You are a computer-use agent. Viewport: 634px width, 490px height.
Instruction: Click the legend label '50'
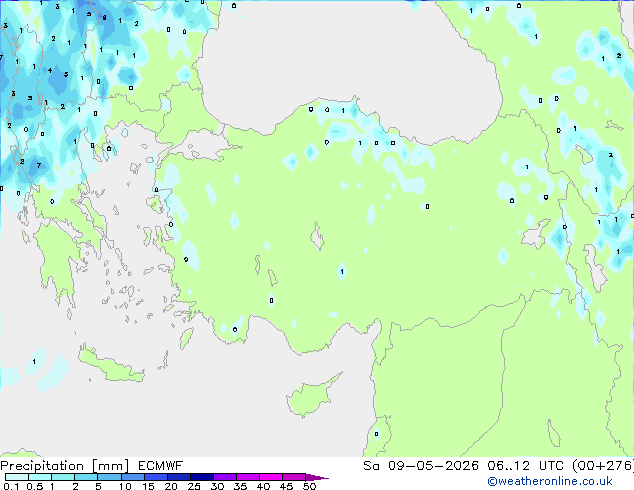[310, 486]
